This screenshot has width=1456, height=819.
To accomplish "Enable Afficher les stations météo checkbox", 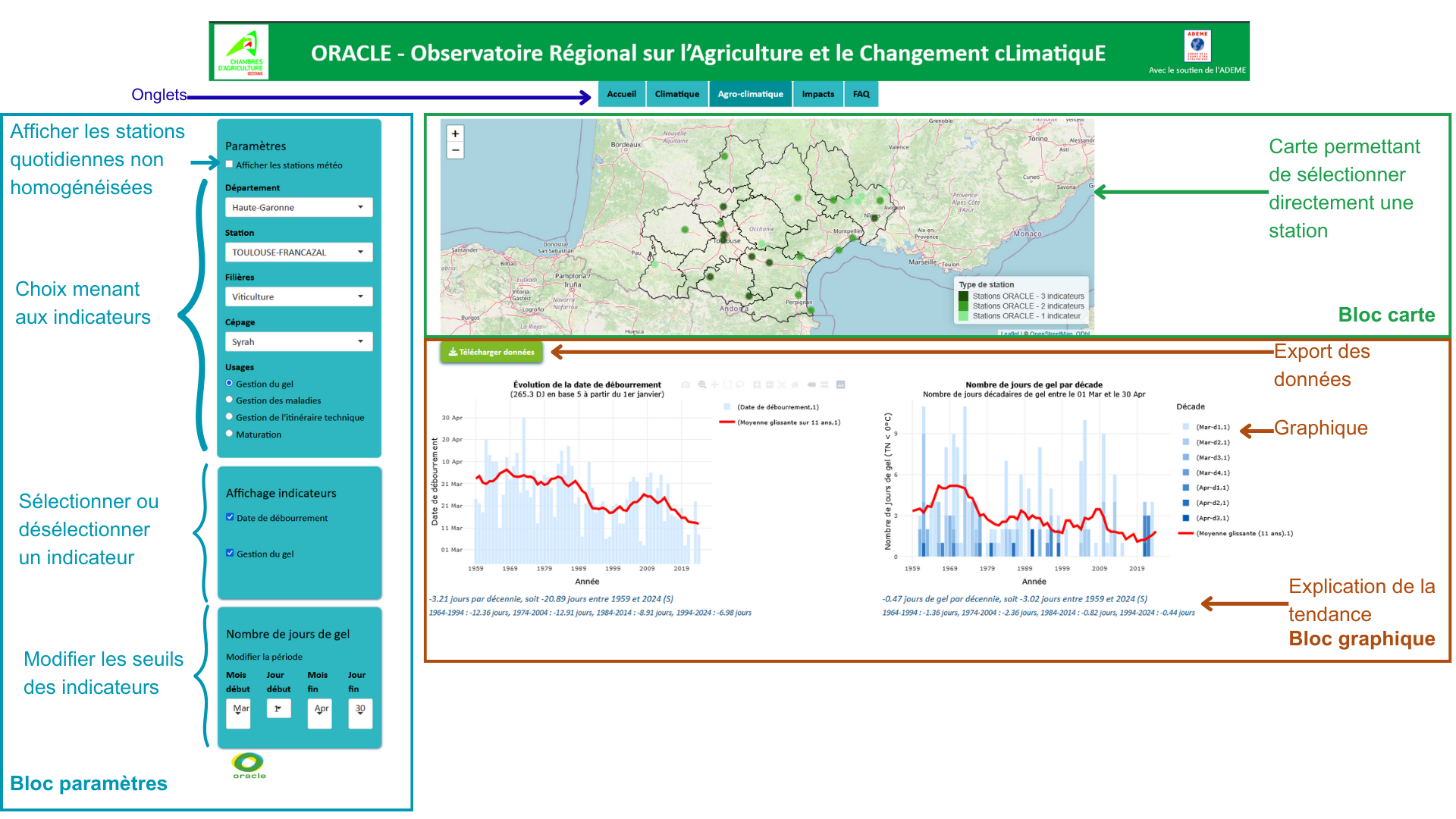I will [x=229, y=165].
